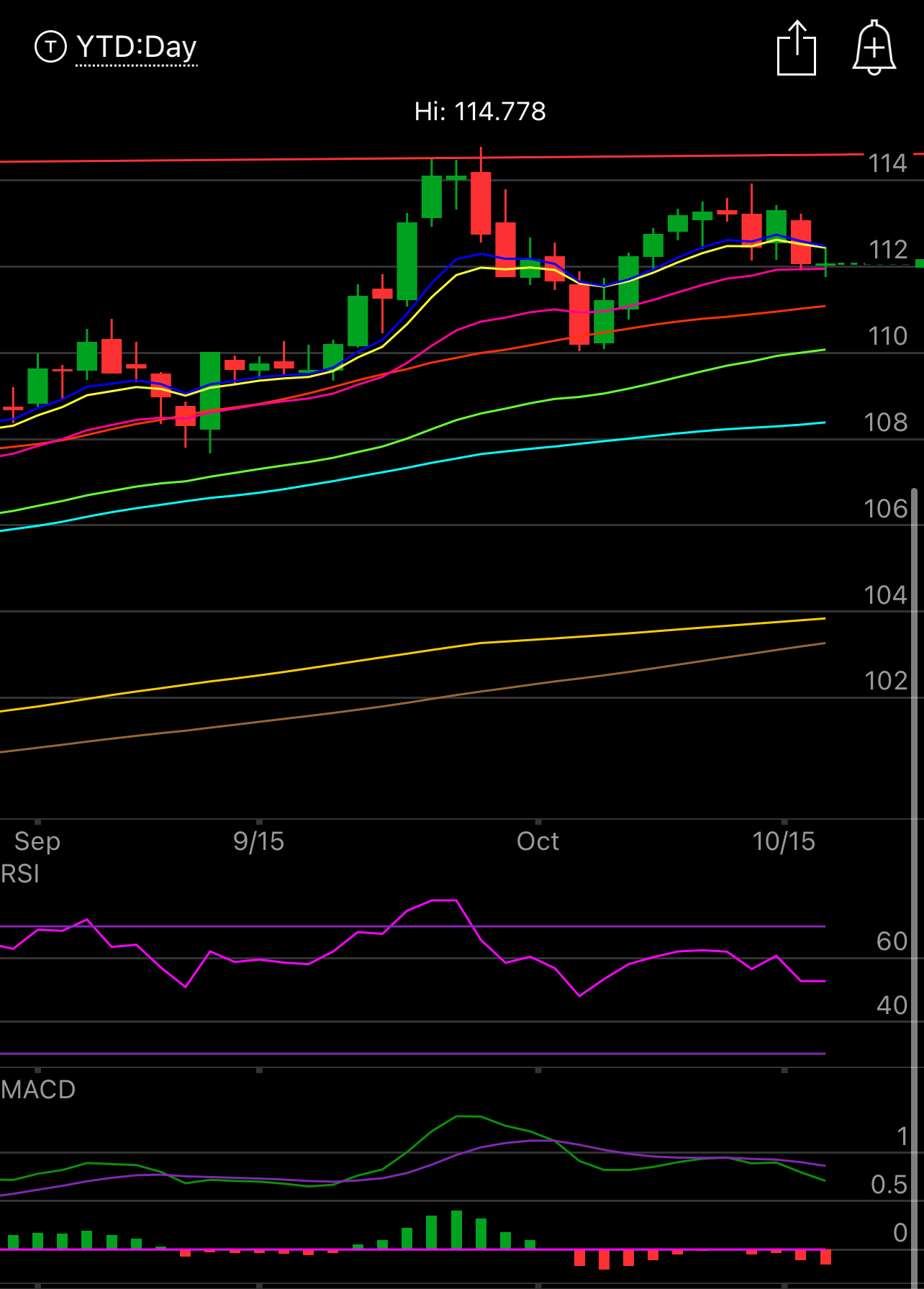Tap the MACD 0.5 level label
Viewport: 924px width, 1289px height.
click(x=889, y=1185)
